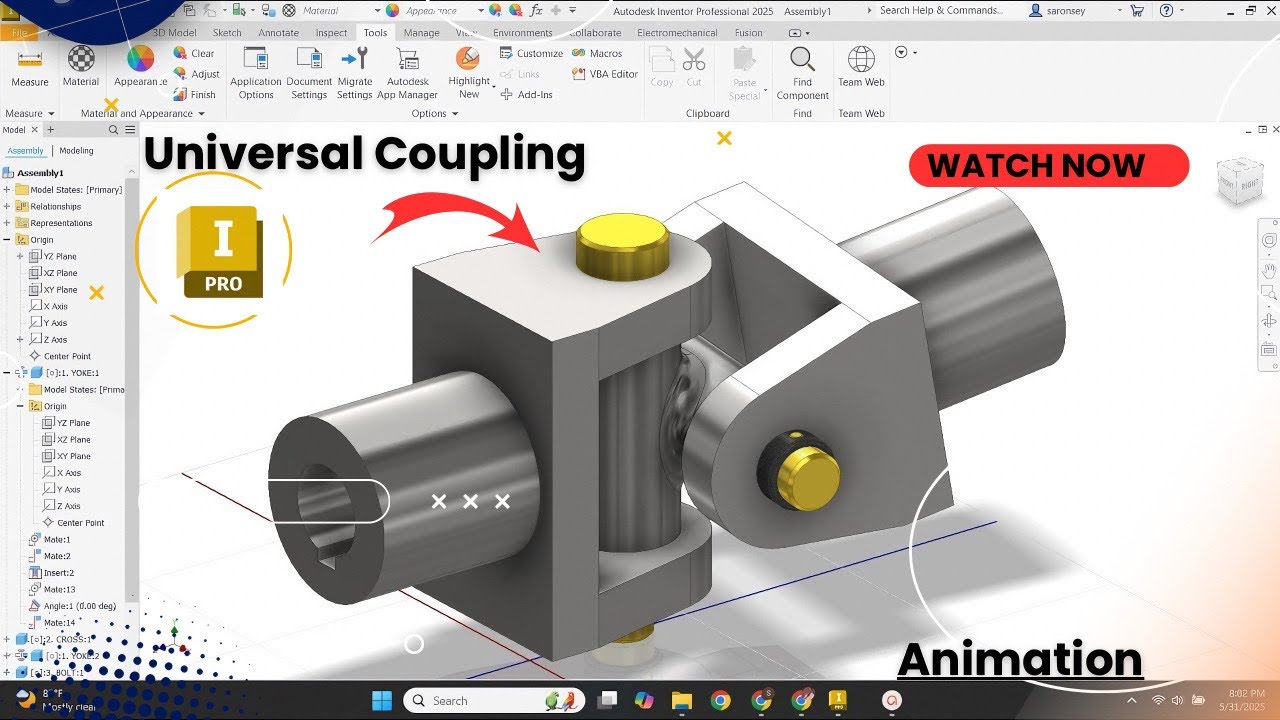Click Clear appearance overrides
This screenshot has width=1280, height=720.
pos(194,54)
